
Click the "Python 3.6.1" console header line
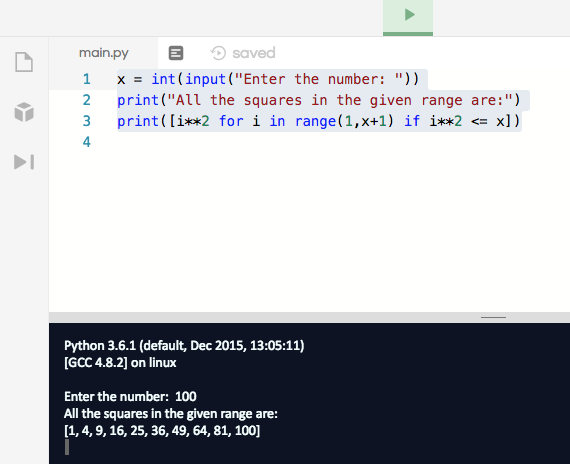pyautogui.click(x=184, y=345)
